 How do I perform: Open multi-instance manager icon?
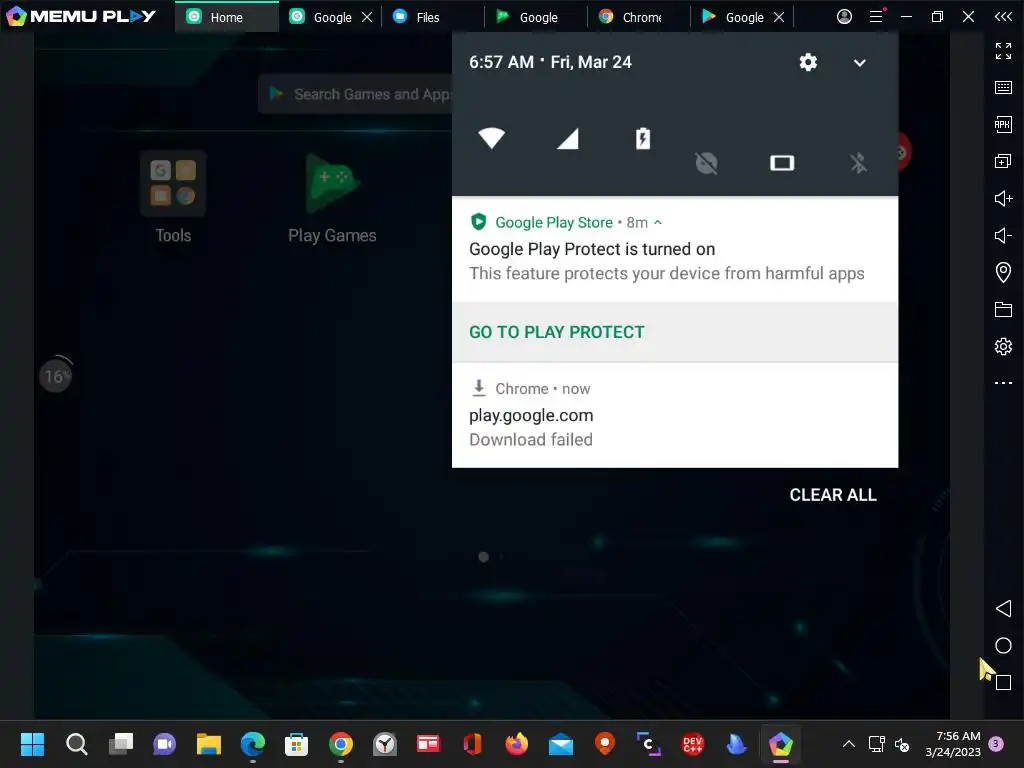tap(1003, 161)
